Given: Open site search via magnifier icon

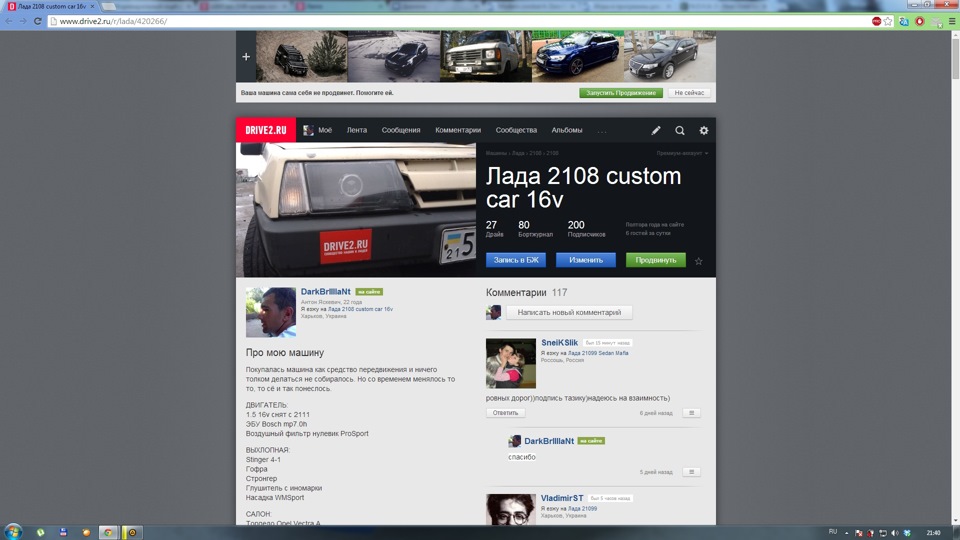Looking at the screenshot, I should click(680, 130).
